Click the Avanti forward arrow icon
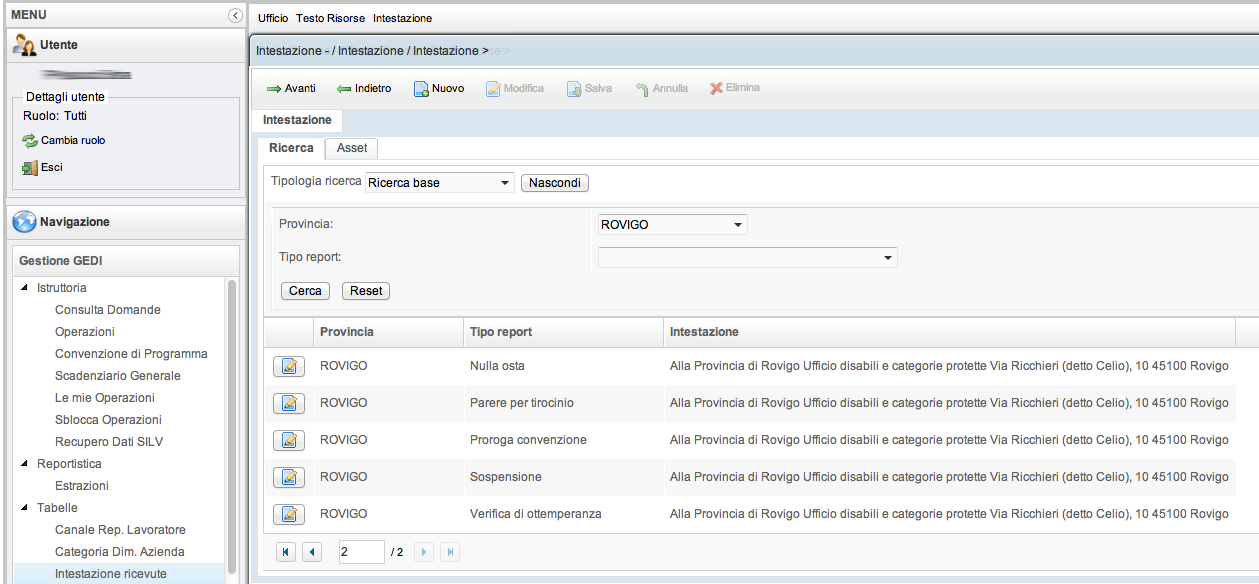 [273, 89]
